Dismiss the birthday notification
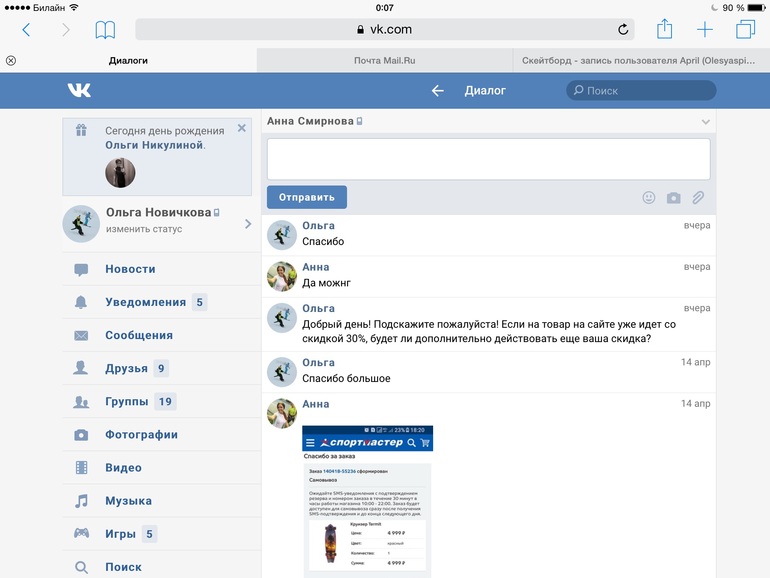Image resolution: width=770 pixels, height=578 pixels. tap(241, 128)
